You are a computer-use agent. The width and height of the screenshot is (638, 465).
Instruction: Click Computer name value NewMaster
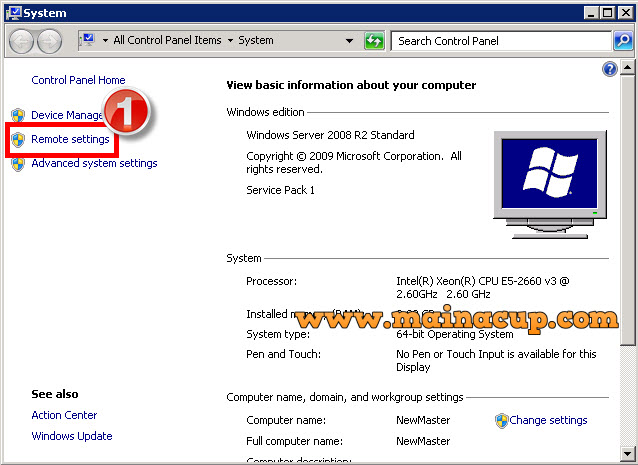[423, 420]
